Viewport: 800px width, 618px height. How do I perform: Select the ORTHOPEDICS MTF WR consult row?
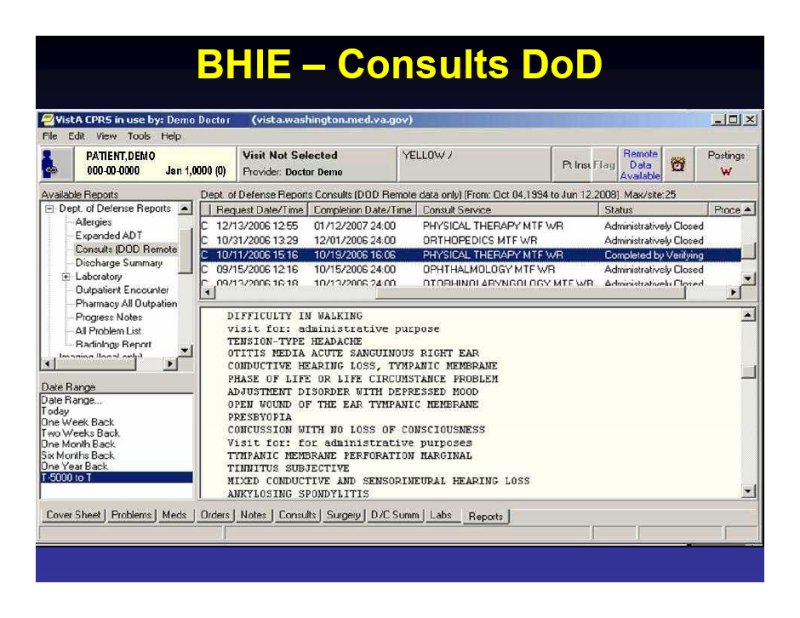click(470, 240)
